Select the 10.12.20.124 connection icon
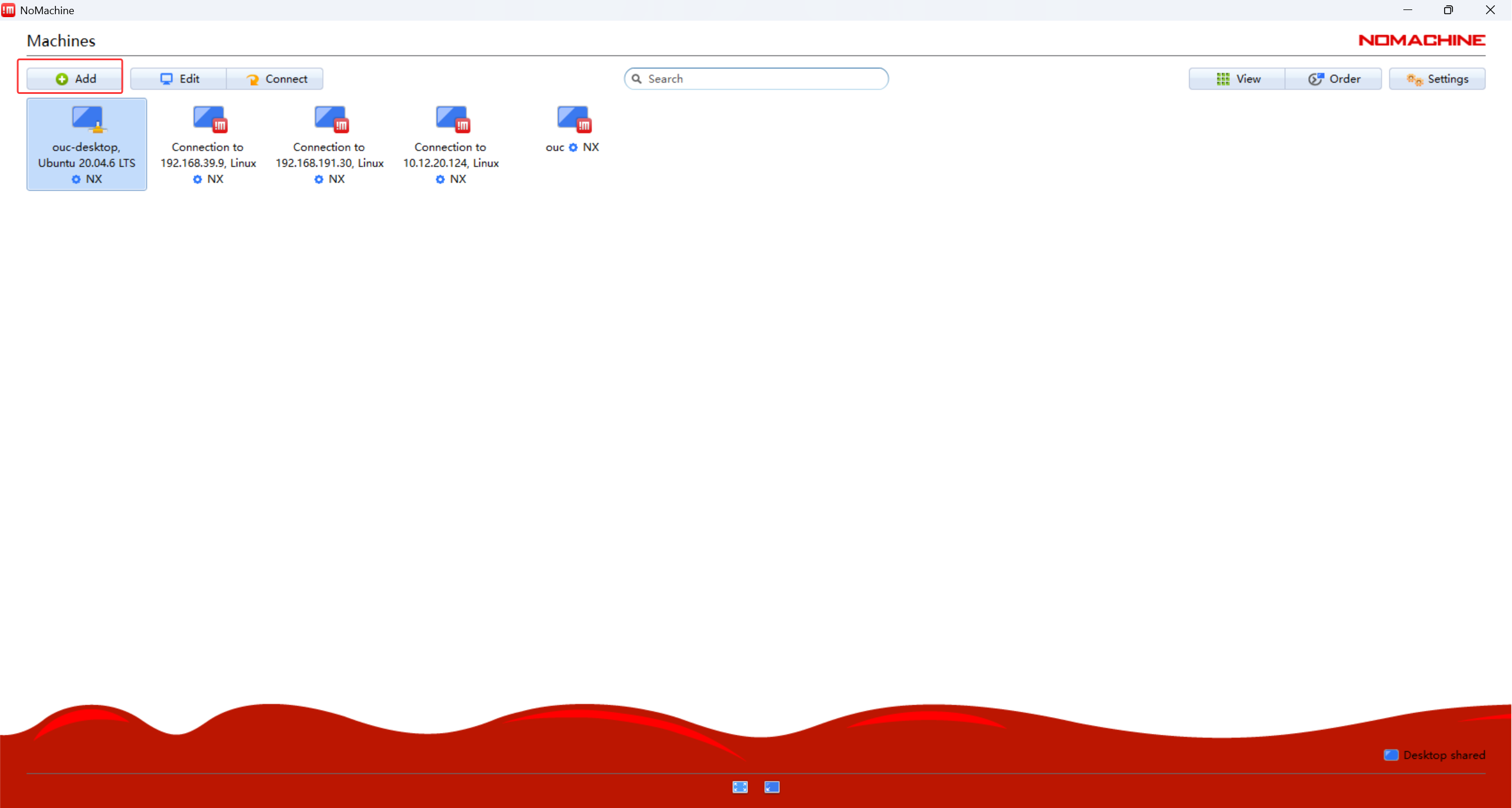The image size is (1512, 808). tap(452, 119)
